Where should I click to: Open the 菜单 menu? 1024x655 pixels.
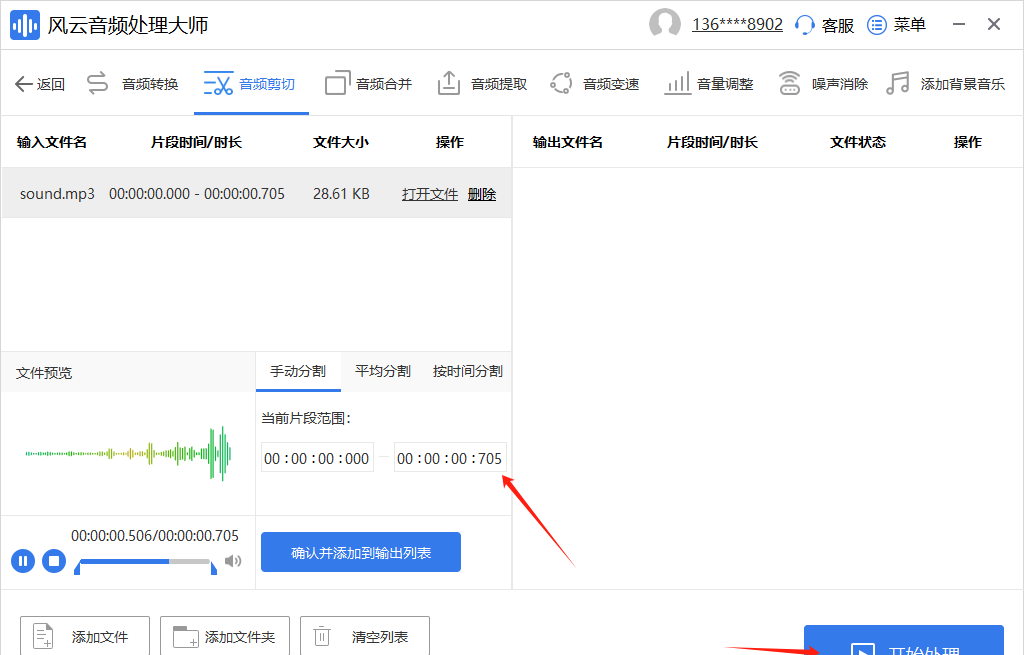click(896, 25)
